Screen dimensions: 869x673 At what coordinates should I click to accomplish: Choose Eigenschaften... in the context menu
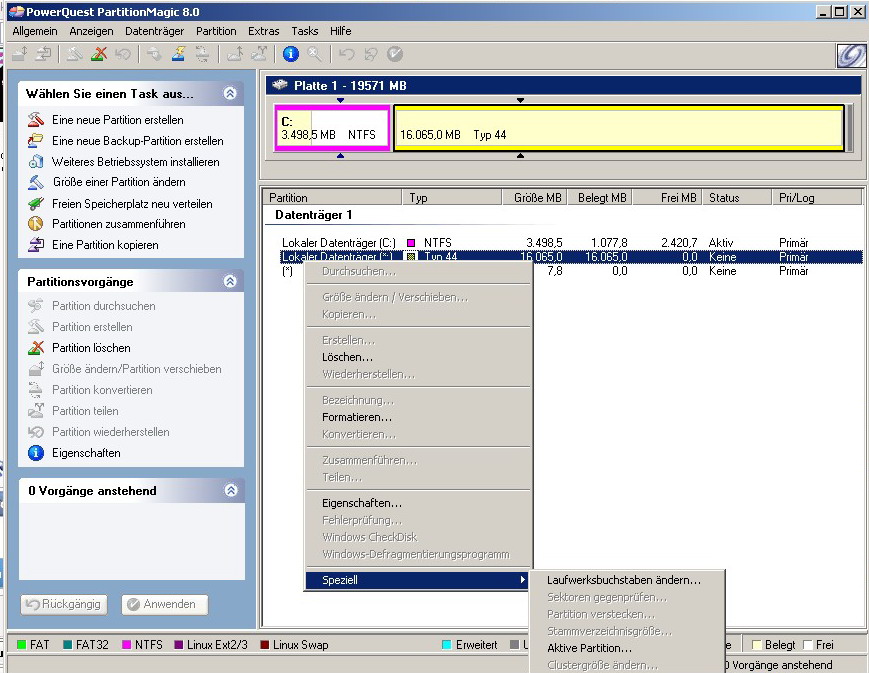418,503
